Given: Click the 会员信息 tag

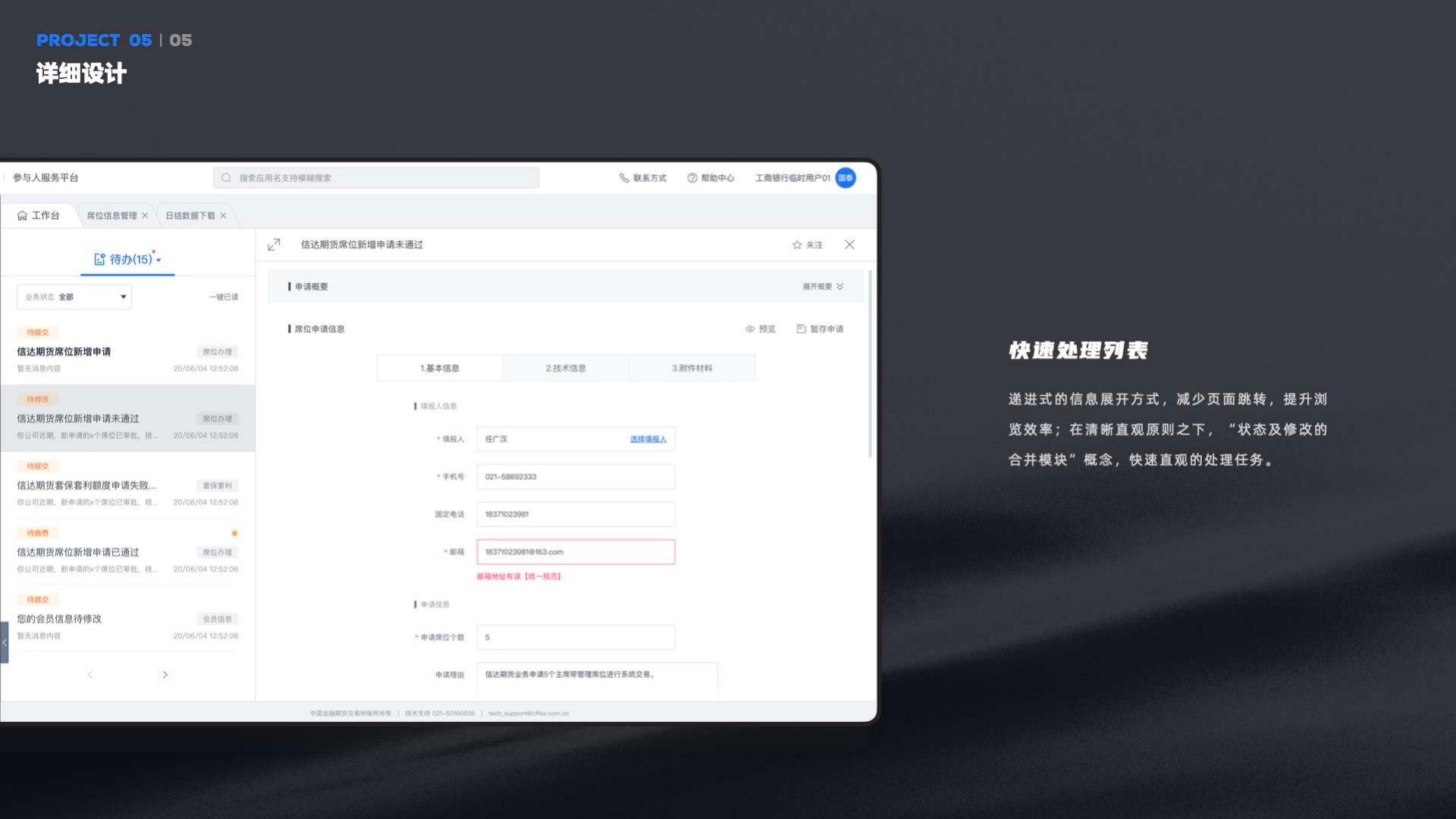Looking at the screenshot, I should click(x=218, y=619).
